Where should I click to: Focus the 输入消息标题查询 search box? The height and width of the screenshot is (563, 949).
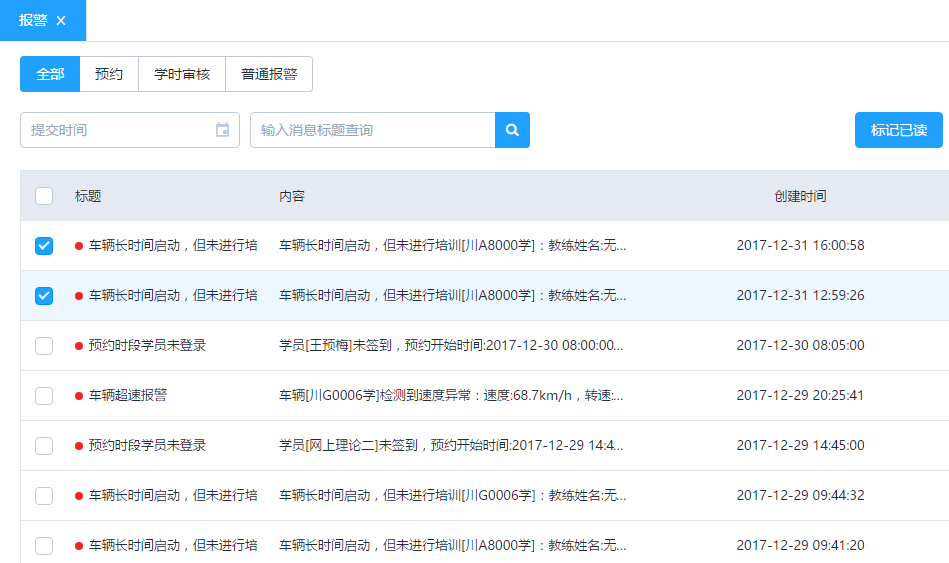pos(372,130)
